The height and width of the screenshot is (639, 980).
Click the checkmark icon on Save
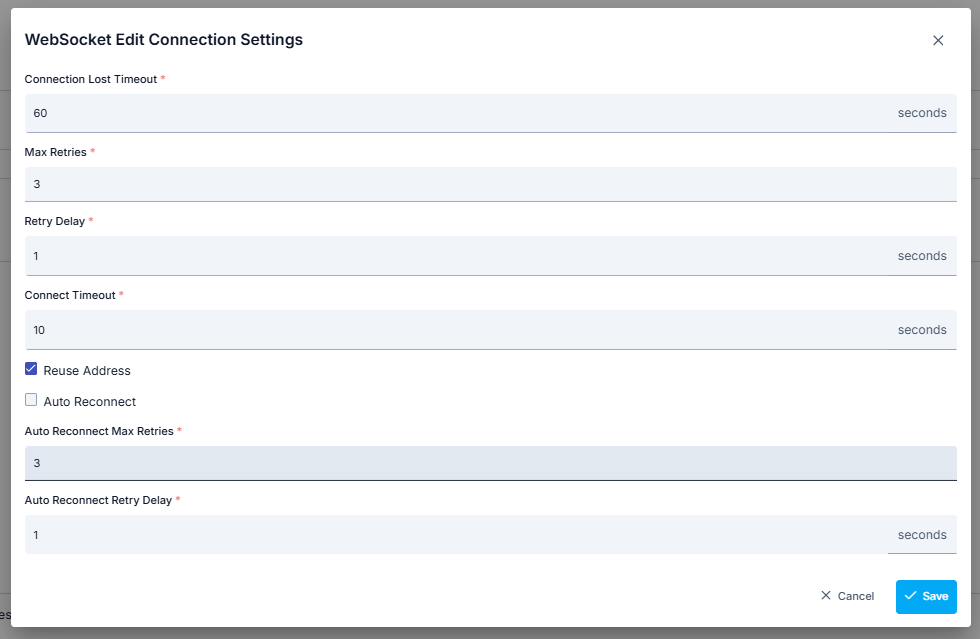(910, 596)
